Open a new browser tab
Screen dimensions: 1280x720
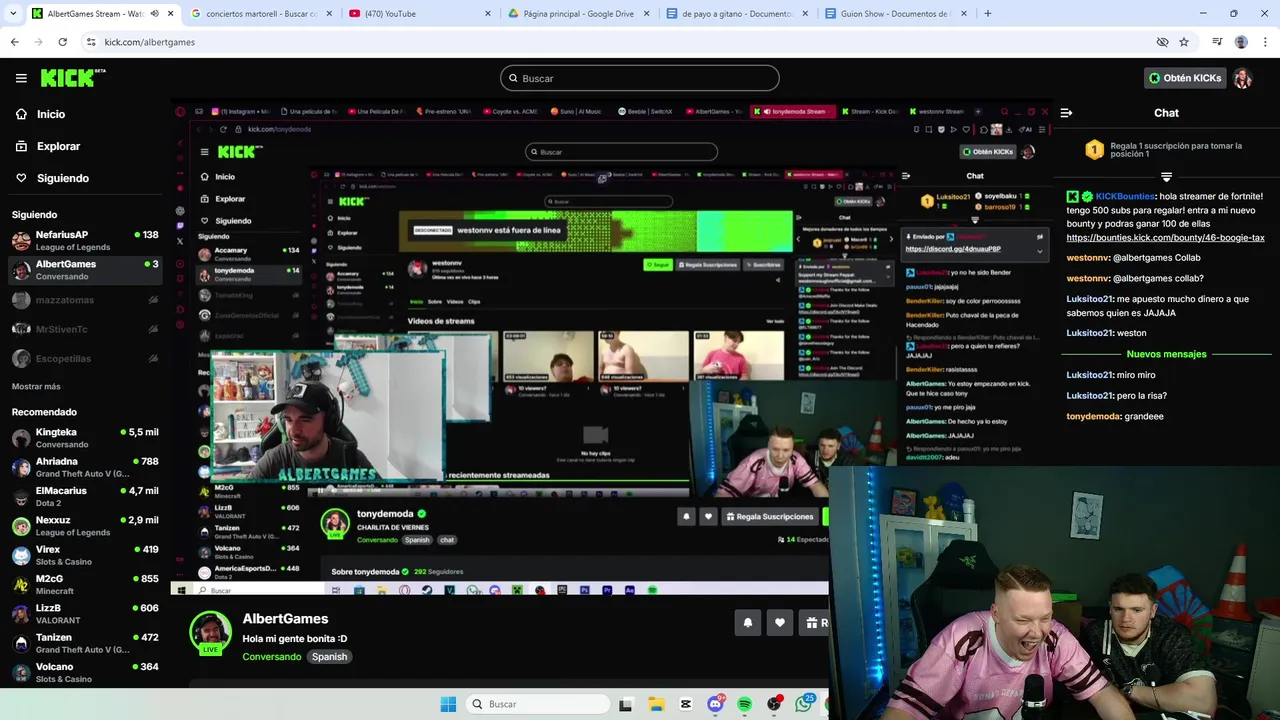coord(988,14)
